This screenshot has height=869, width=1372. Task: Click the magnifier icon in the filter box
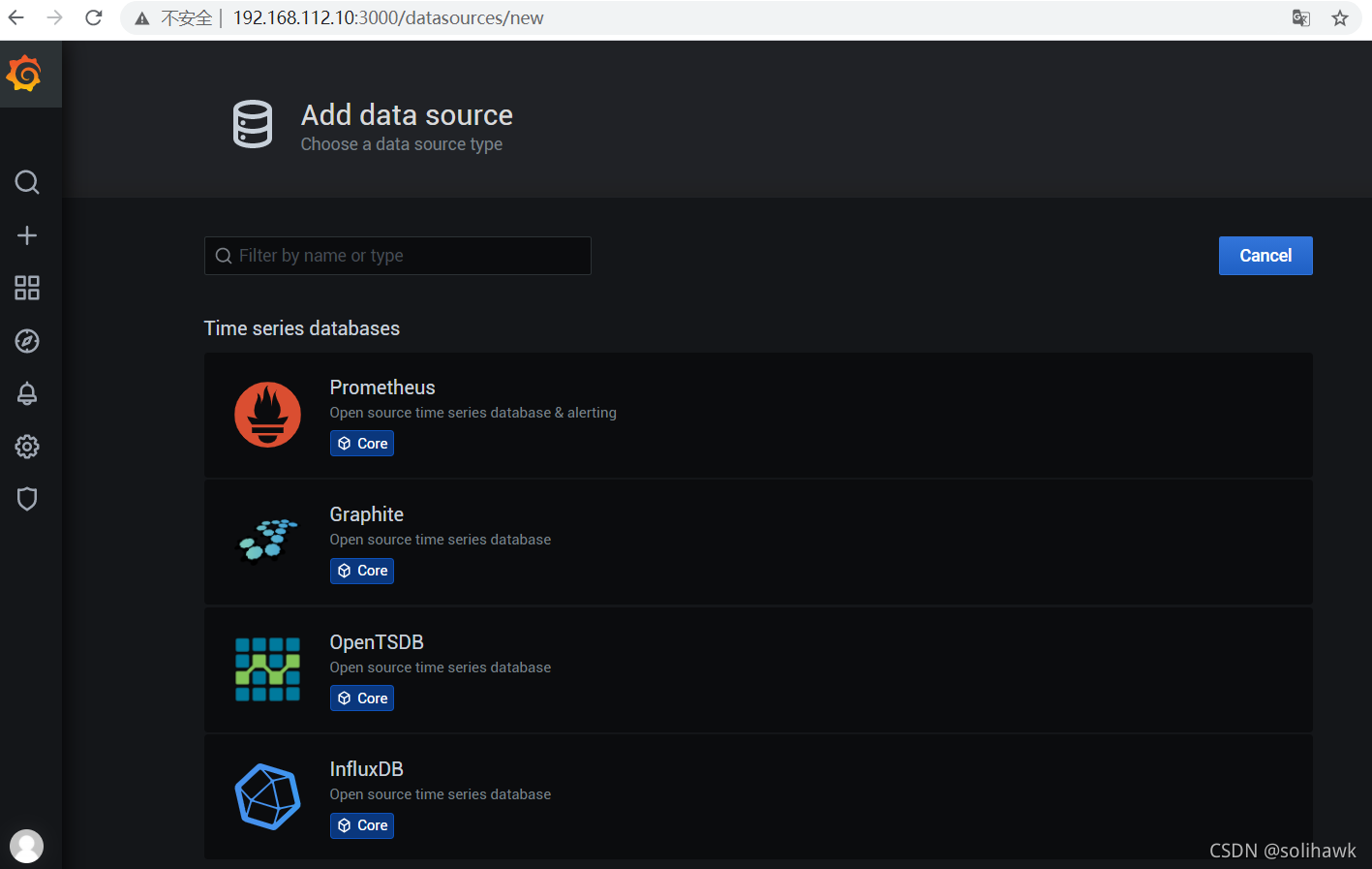click(224, 256)
